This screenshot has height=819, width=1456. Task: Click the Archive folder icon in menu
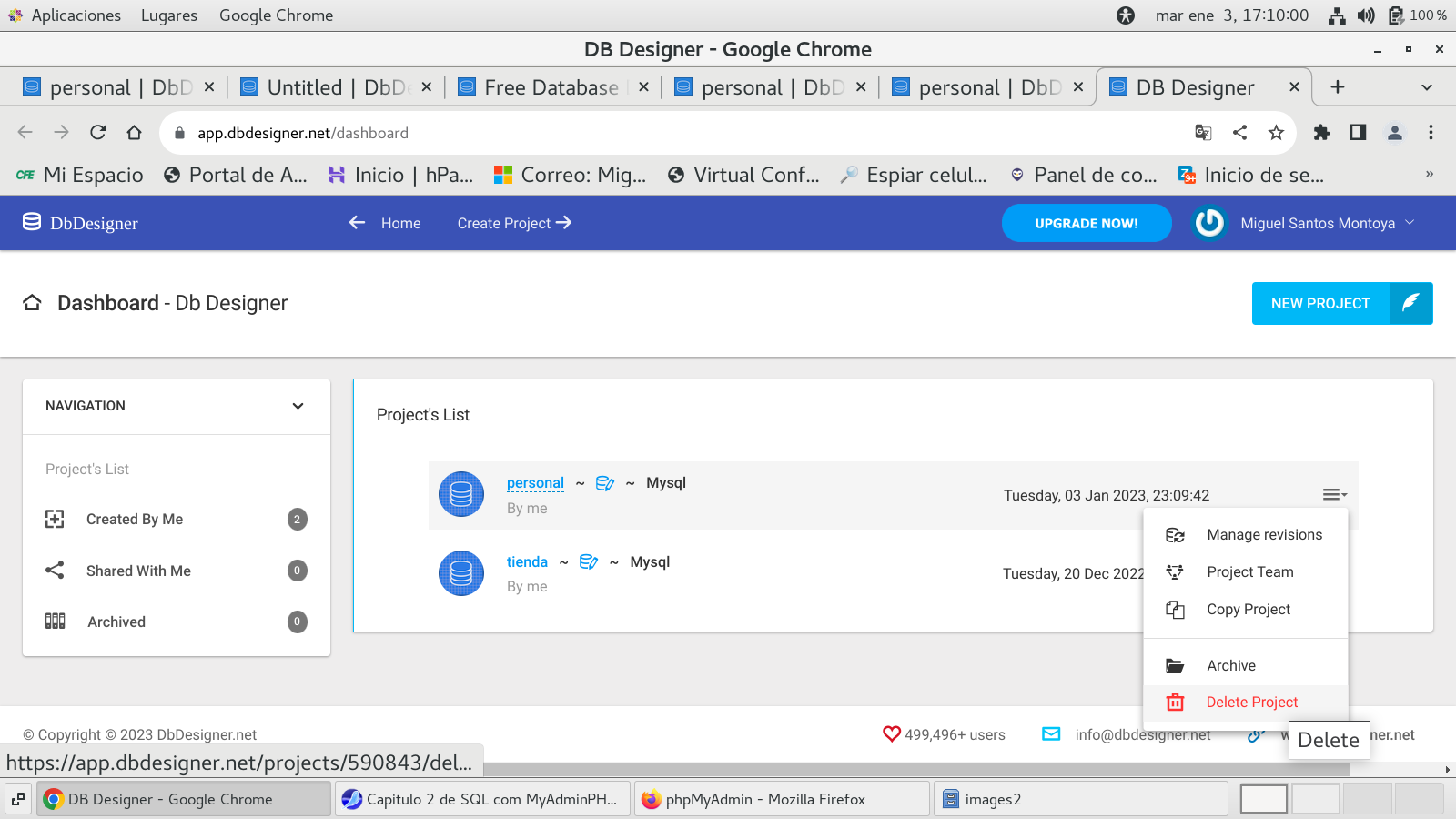[1175, 666]
